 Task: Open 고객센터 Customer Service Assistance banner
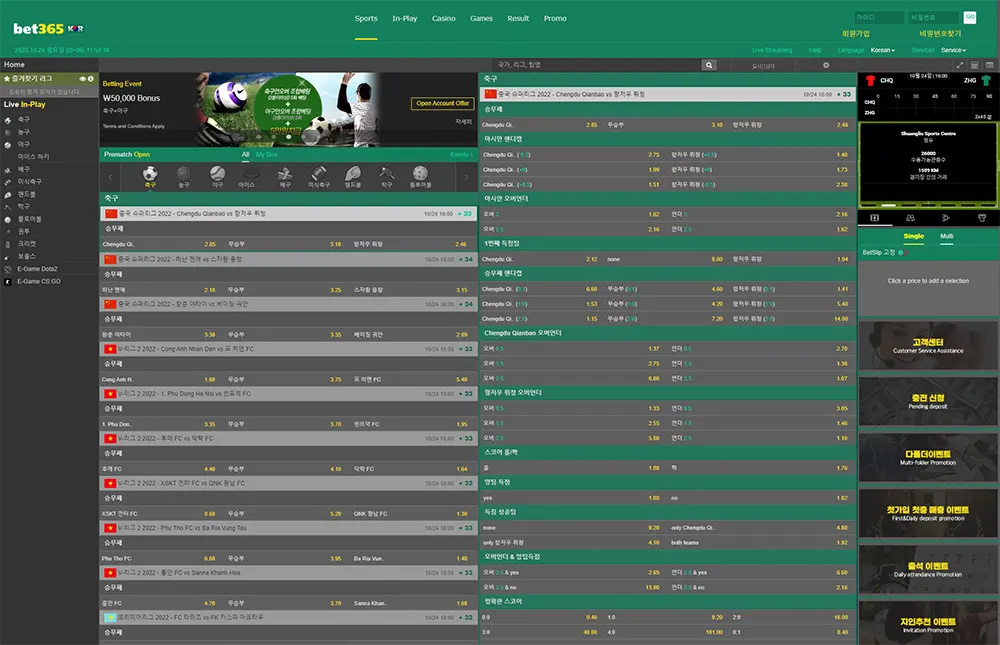click(928, 346)
